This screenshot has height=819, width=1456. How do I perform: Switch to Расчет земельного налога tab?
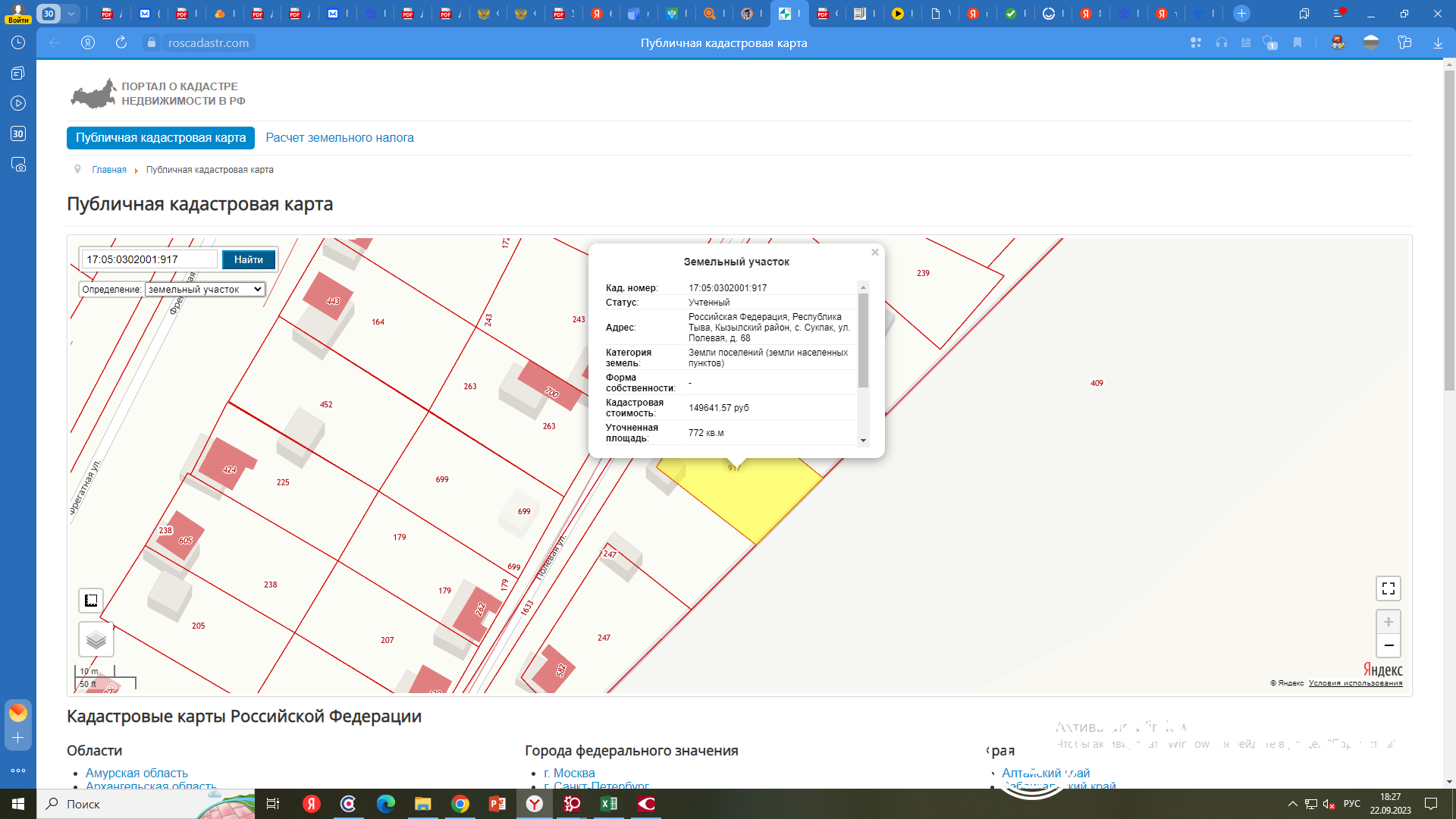[339, 137]
